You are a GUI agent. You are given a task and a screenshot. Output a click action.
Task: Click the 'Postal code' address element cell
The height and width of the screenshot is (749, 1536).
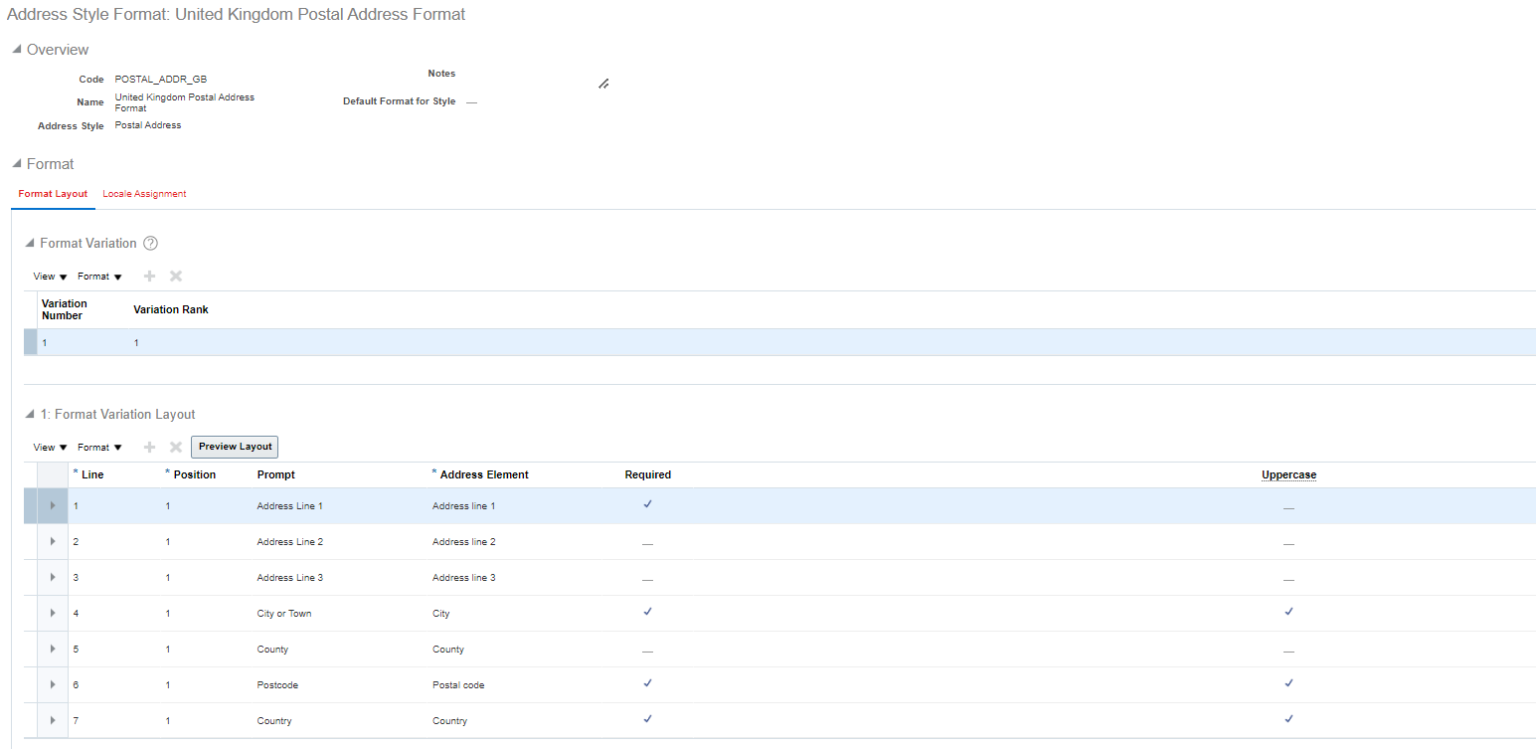(459, 685)
